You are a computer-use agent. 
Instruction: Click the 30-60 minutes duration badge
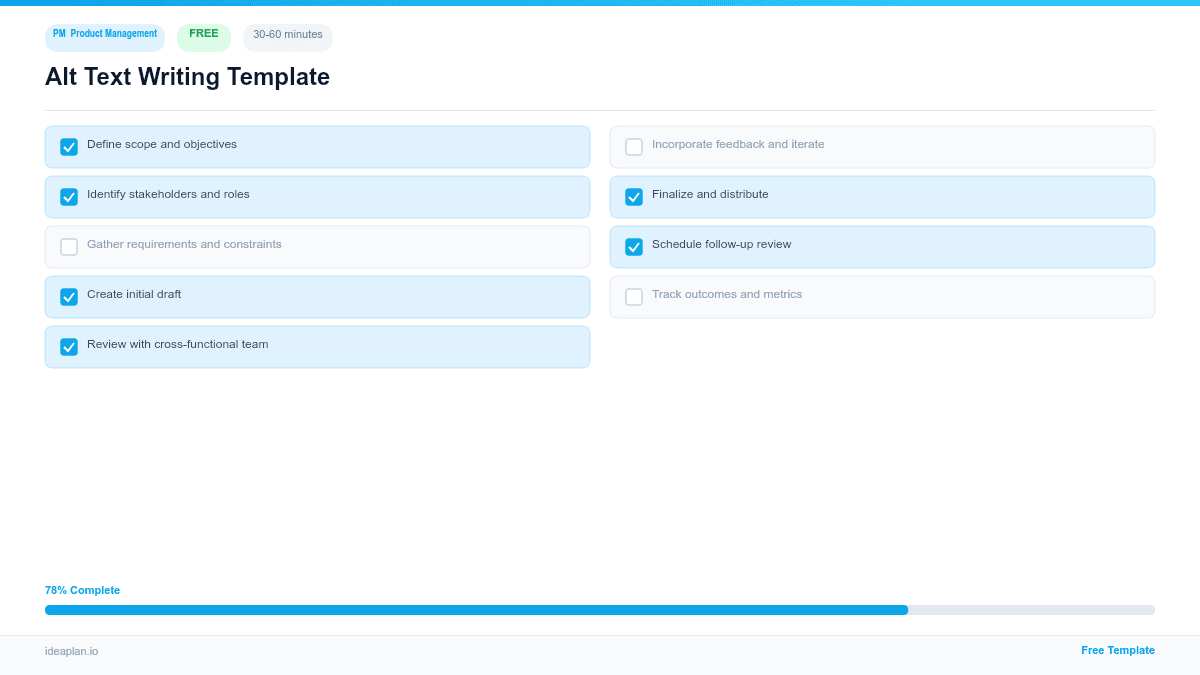tap(287, 37)
